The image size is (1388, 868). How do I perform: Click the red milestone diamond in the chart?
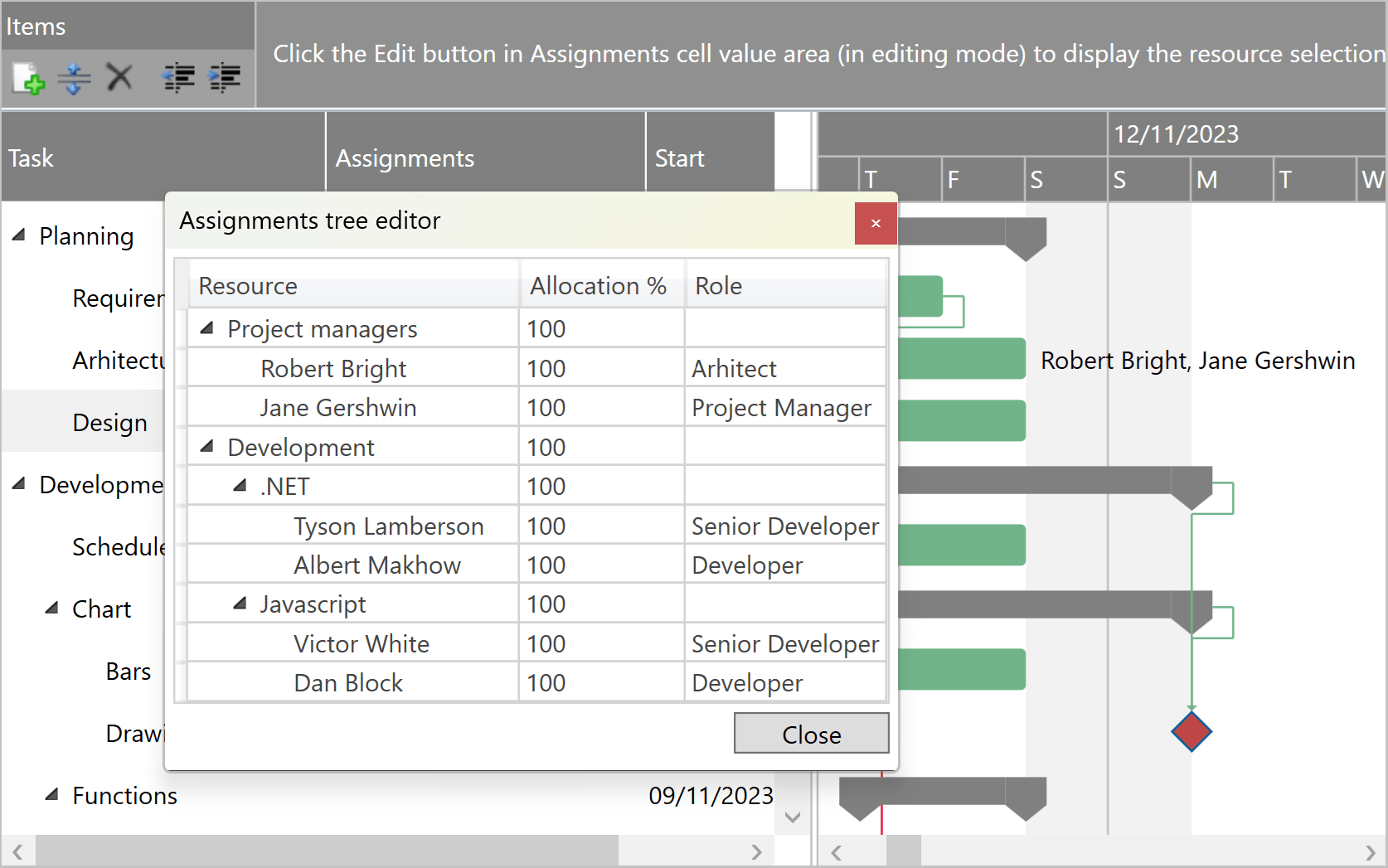[1191, 732]
